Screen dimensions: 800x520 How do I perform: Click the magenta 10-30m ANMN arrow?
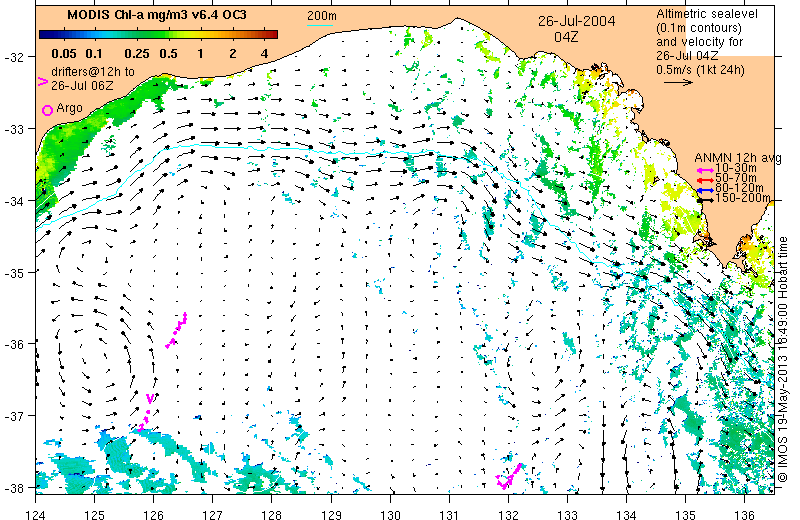(706, 170)
